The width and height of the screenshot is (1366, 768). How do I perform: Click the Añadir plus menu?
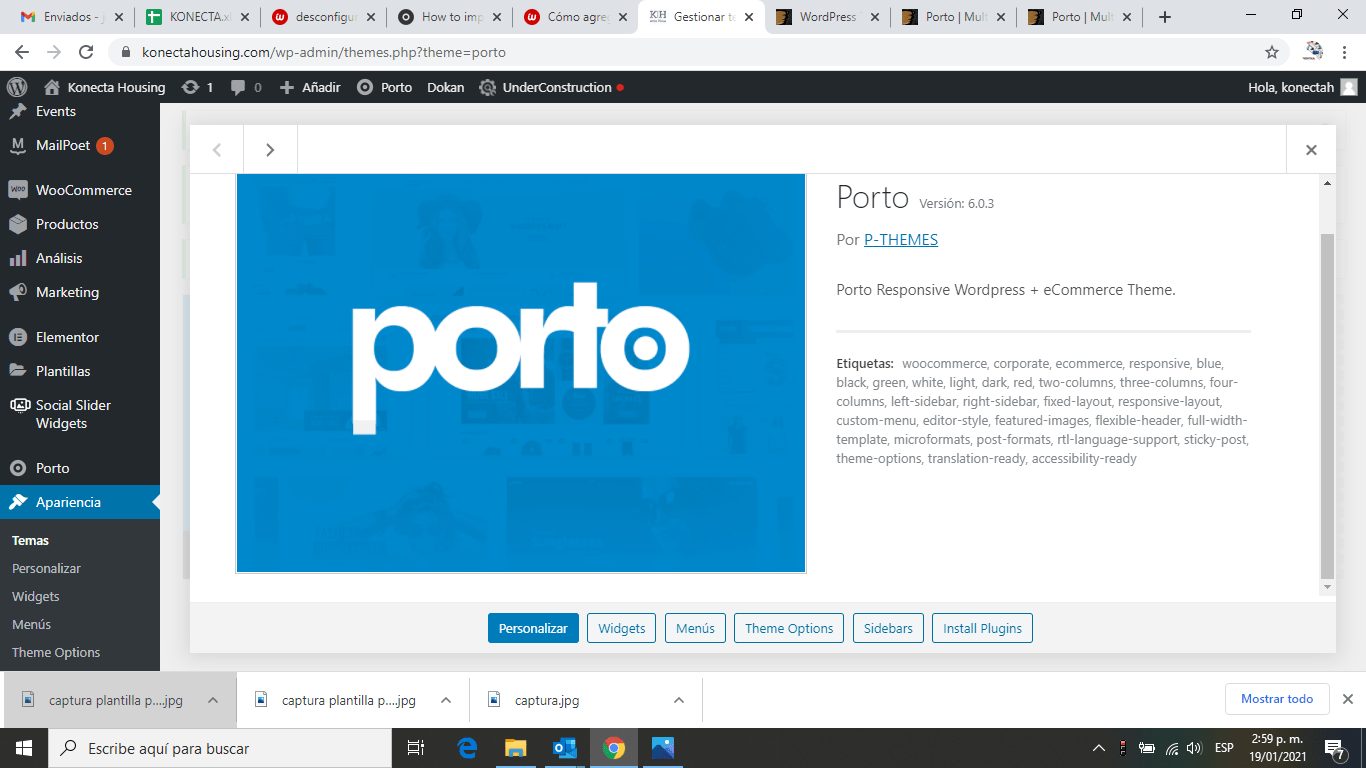tap(310, 87)
